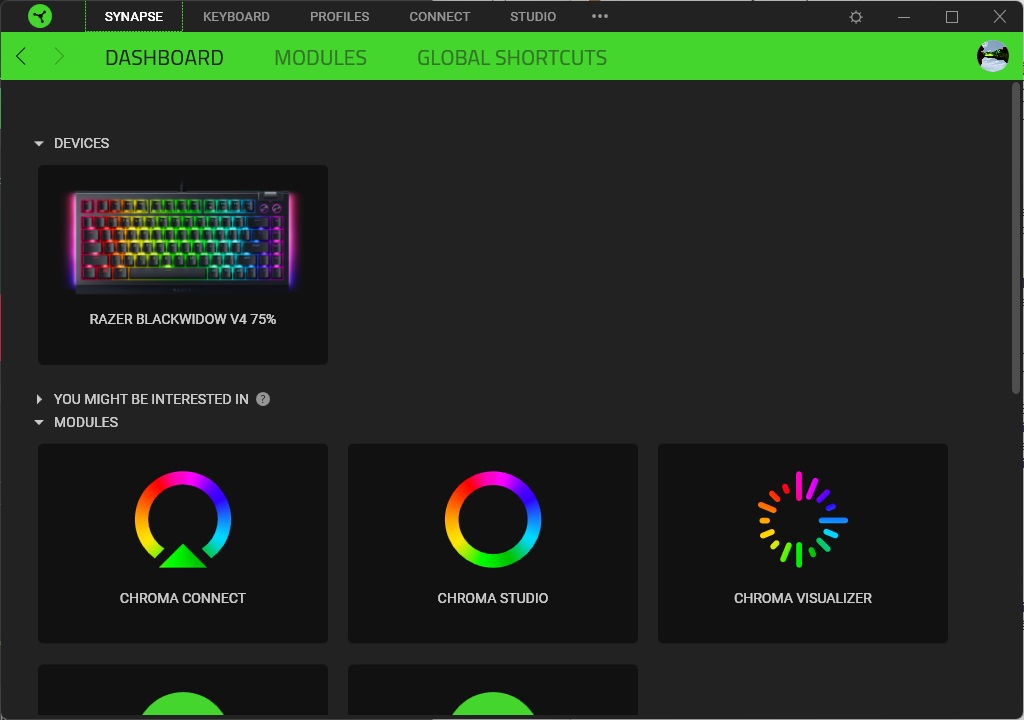Minimize the Synapse window
Screen dimensions: 1024x720
click(904, 17)
